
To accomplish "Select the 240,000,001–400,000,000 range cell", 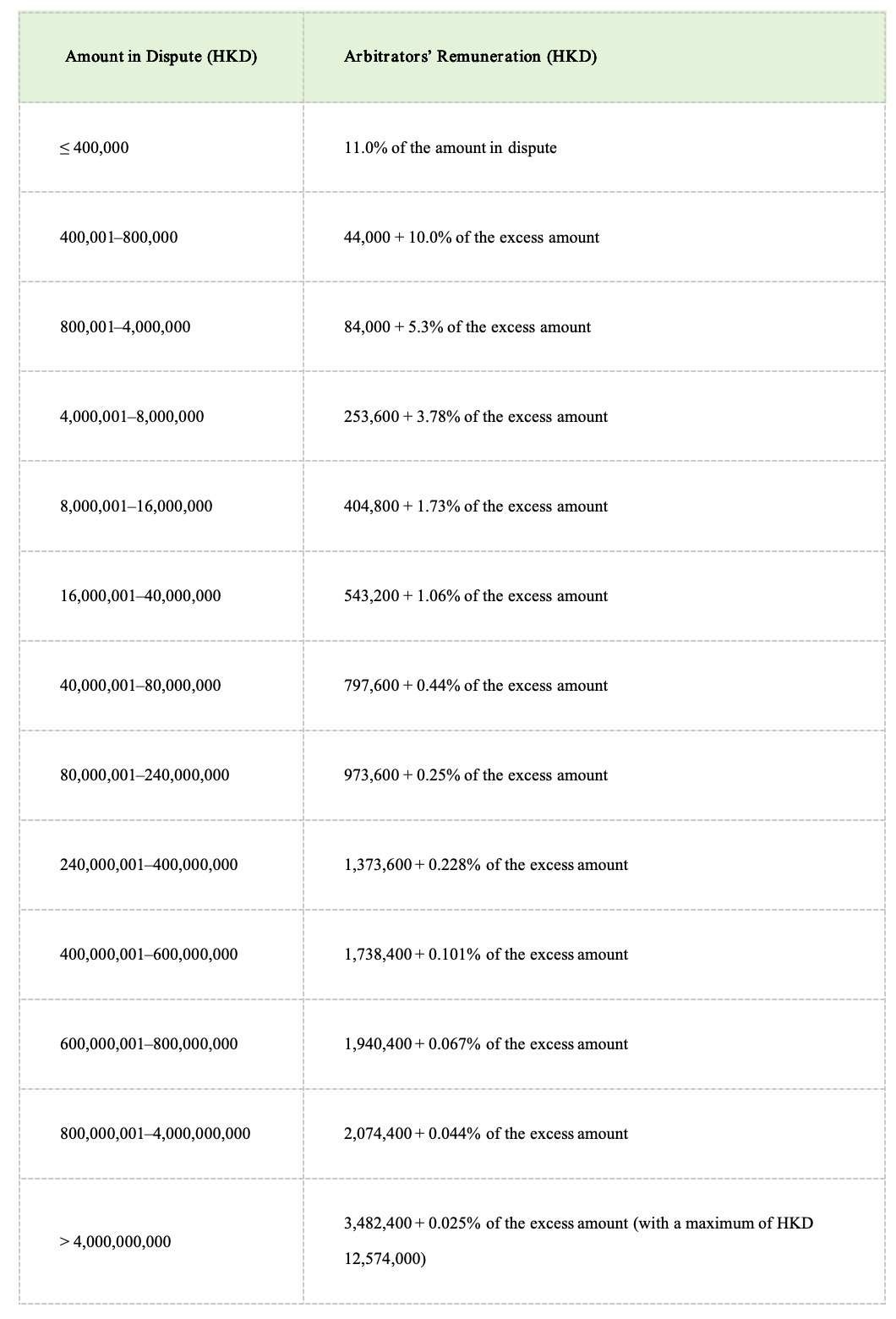I will coord(149,865).
